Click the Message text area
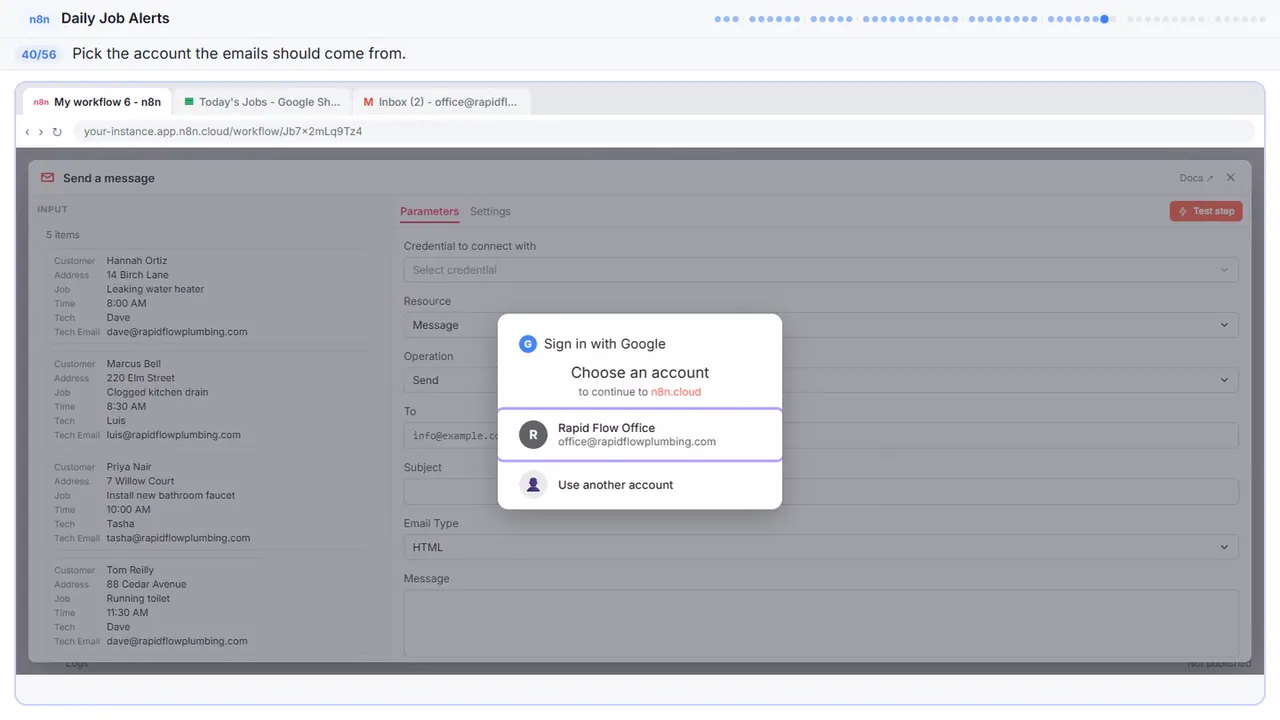The image size is (1280, 720). pos(821,623)
